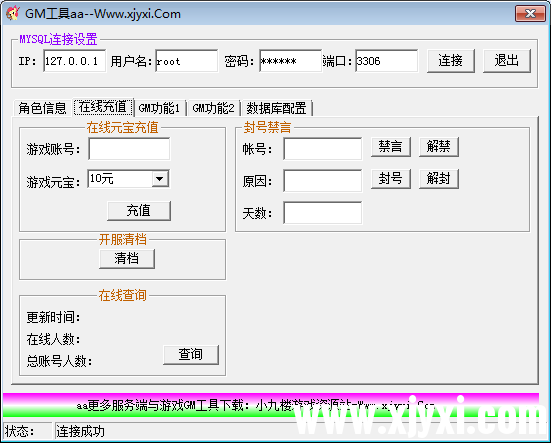Click the 解封 unban button
The width and height of the screenshot is (551, 443).
[439, 179]
